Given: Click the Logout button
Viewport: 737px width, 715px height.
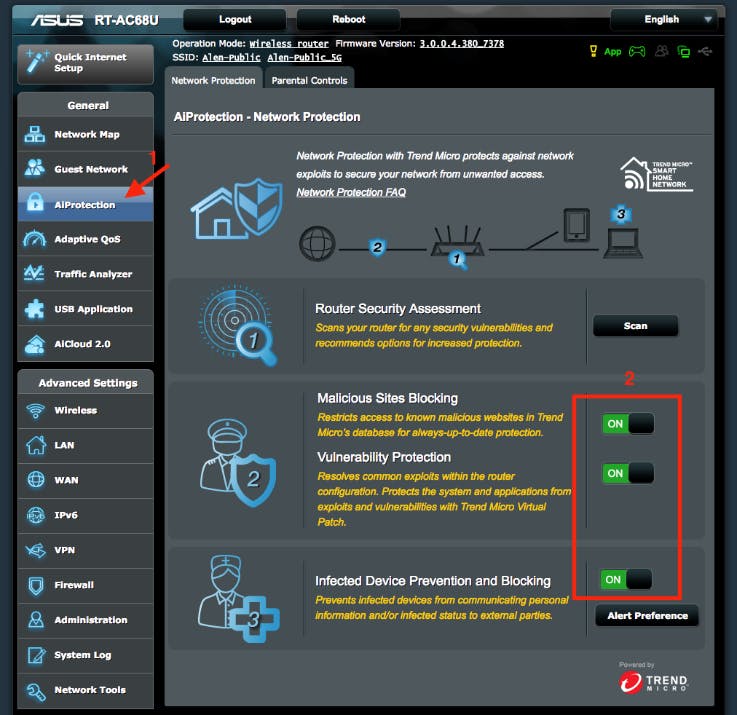Looking at the screenshot, I should click(x=235, y=19).
